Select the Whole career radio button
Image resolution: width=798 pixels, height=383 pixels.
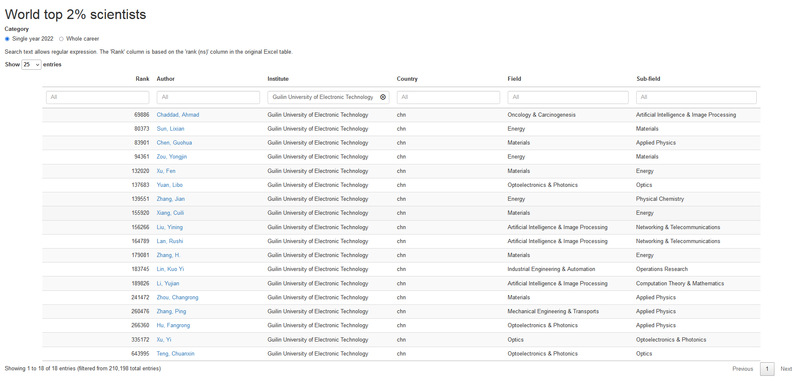point(62,39)
